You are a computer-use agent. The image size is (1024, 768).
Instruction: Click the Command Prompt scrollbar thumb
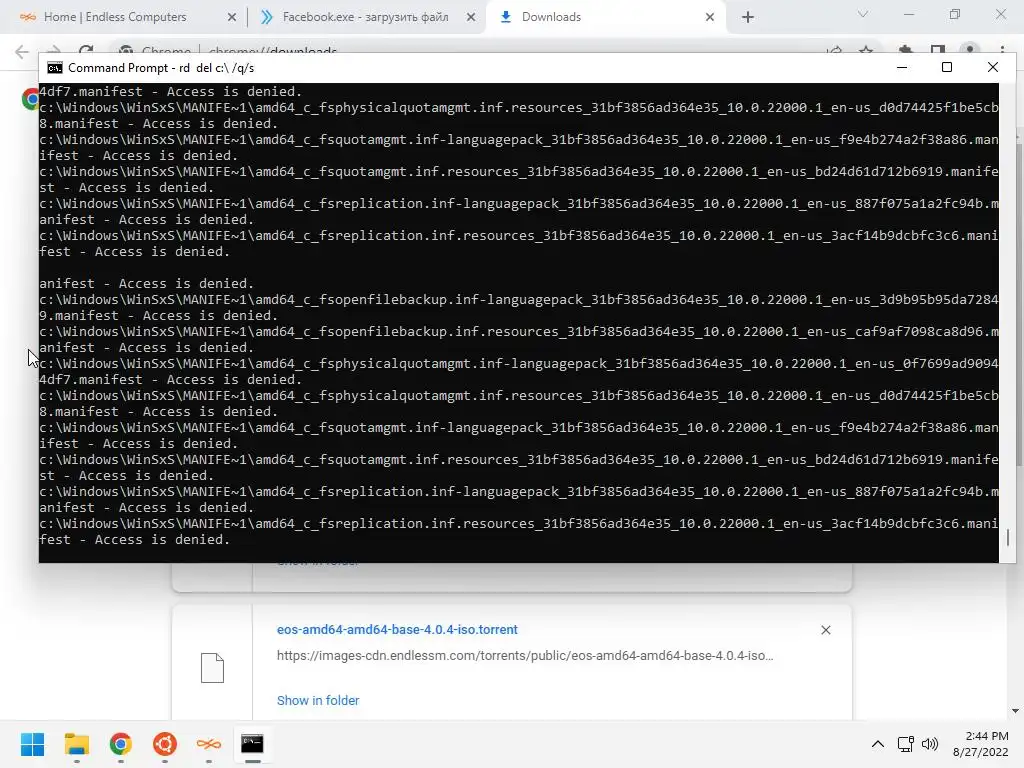pos(1008,537)
